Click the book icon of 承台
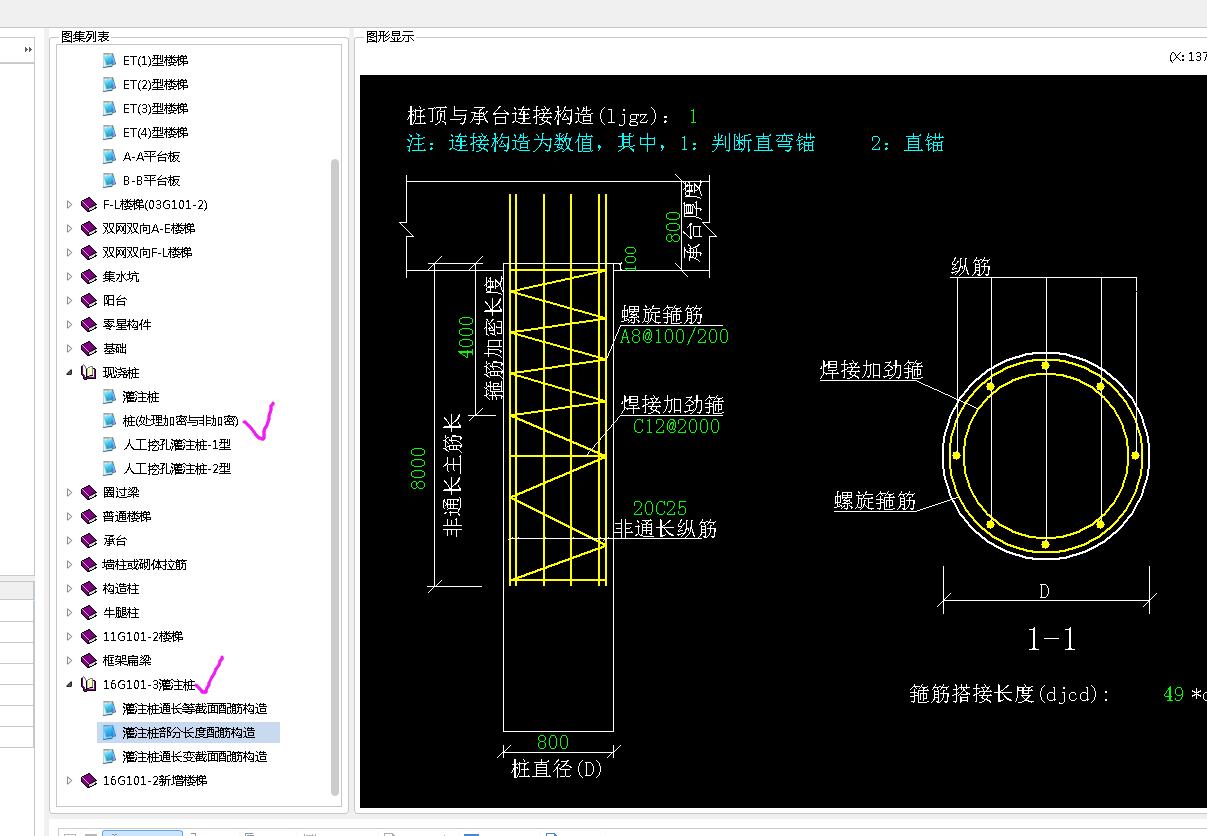The height and width of the screenshot is (836, 1207). pos(89,540)
